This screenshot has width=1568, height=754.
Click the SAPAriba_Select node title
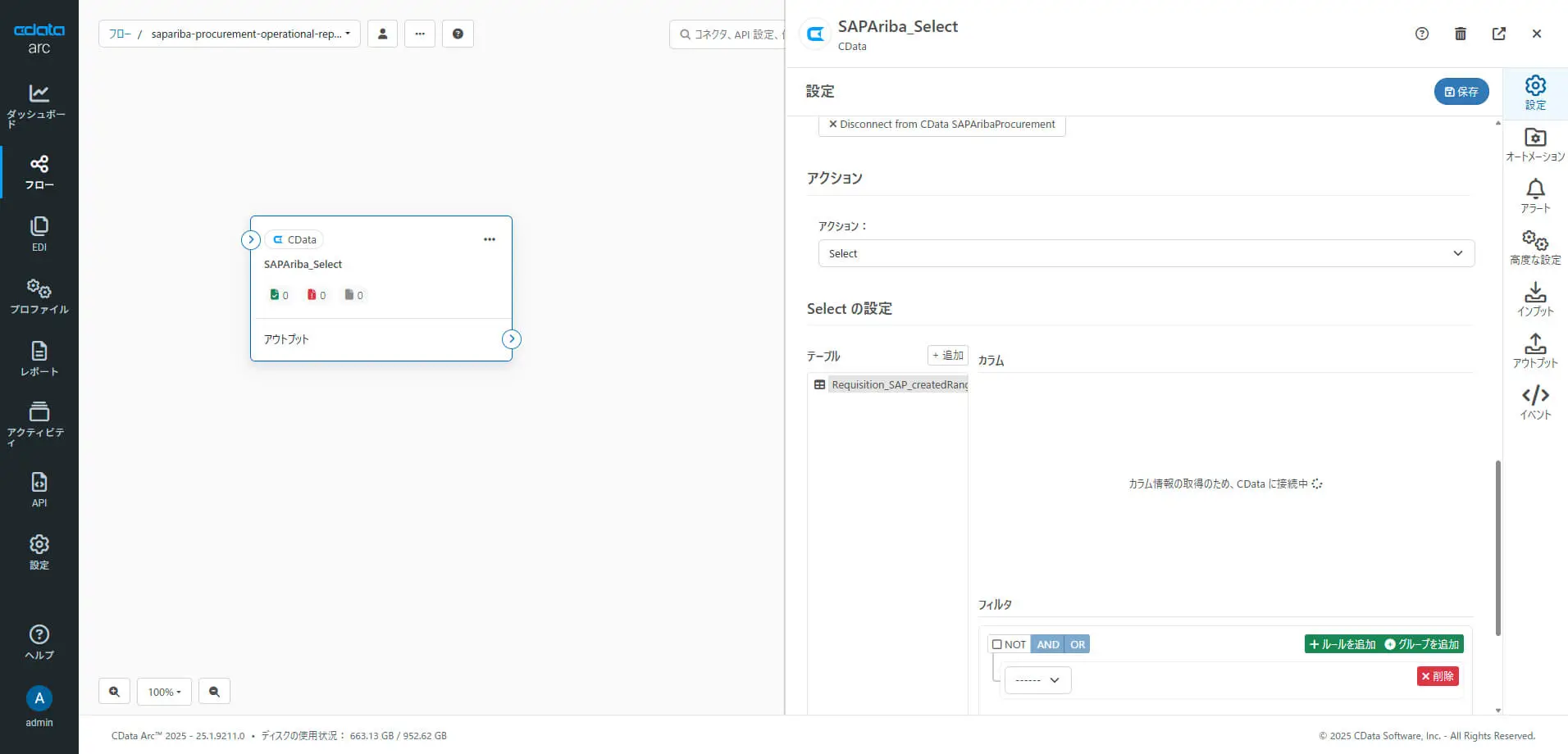303,265
